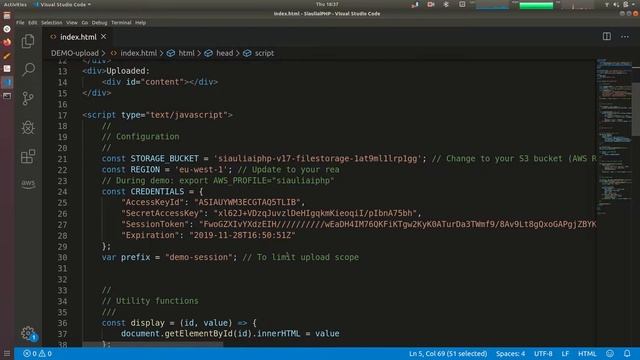Open the Selection menu
The image size is (640, 360).
point(51,23)
